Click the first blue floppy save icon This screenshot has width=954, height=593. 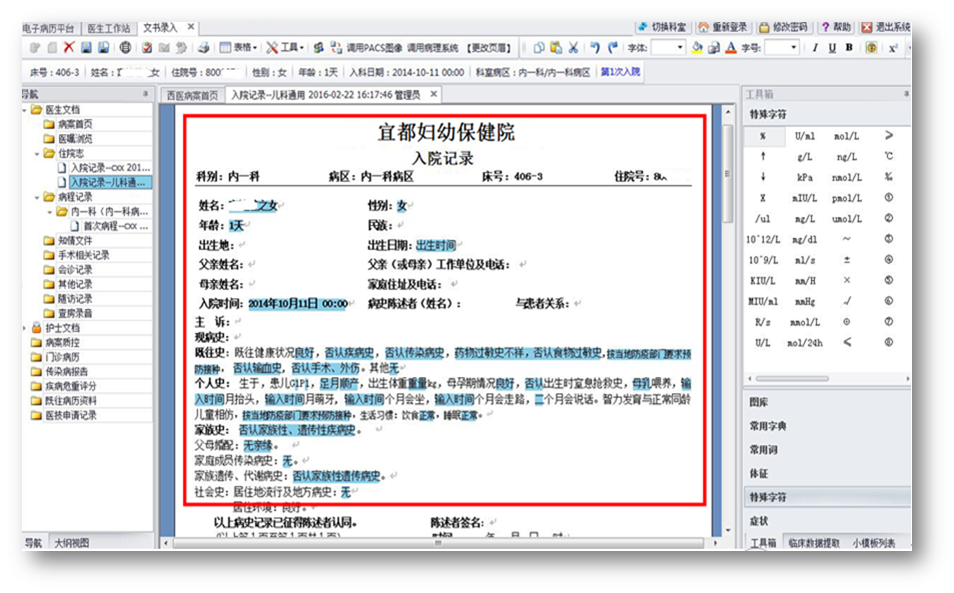point(87,47)
